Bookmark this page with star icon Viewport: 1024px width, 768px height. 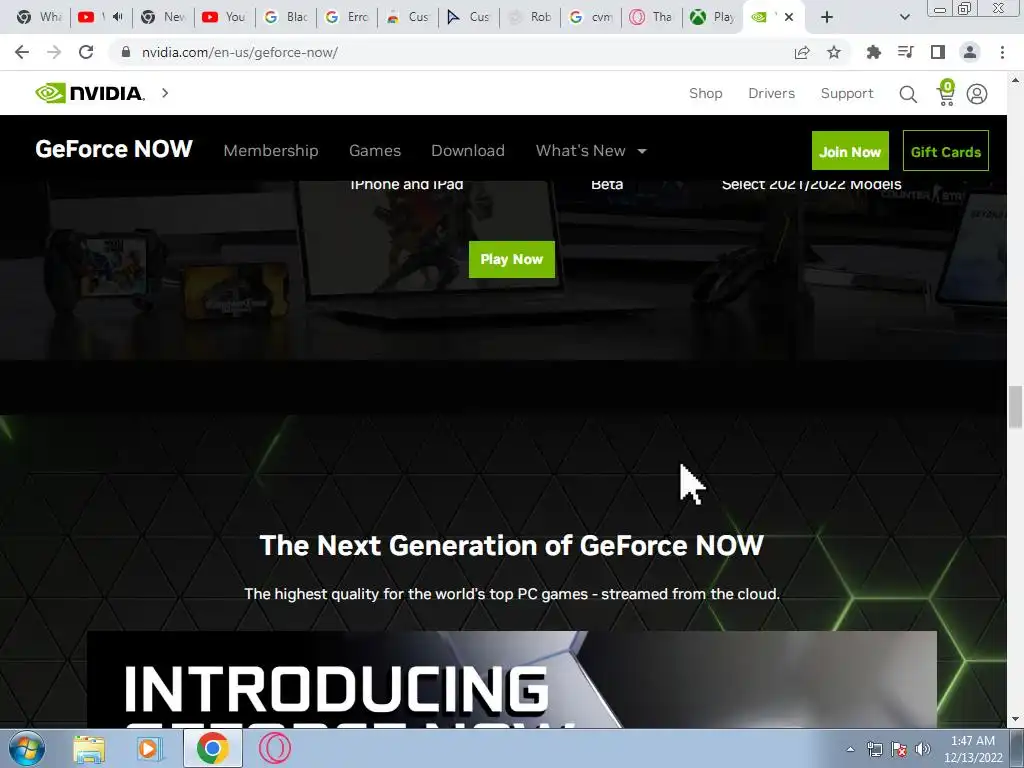pyautogui.click(x=834, y=52)
